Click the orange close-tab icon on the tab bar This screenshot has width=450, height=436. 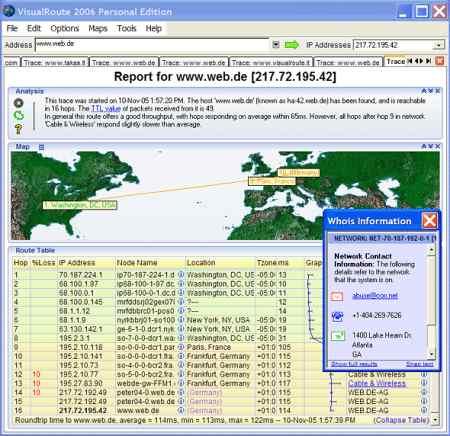point(440,61)
